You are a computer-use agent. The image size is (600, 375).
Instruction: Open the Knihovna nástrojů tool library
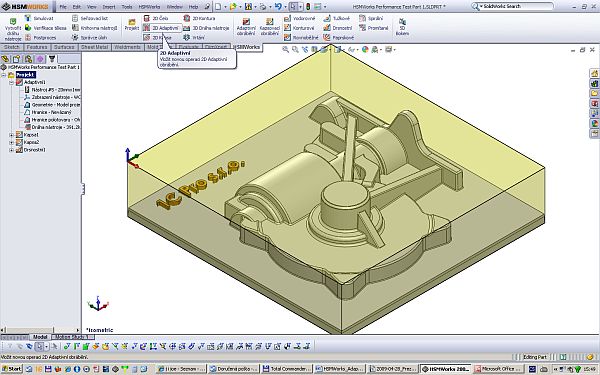tap(95, 28)
